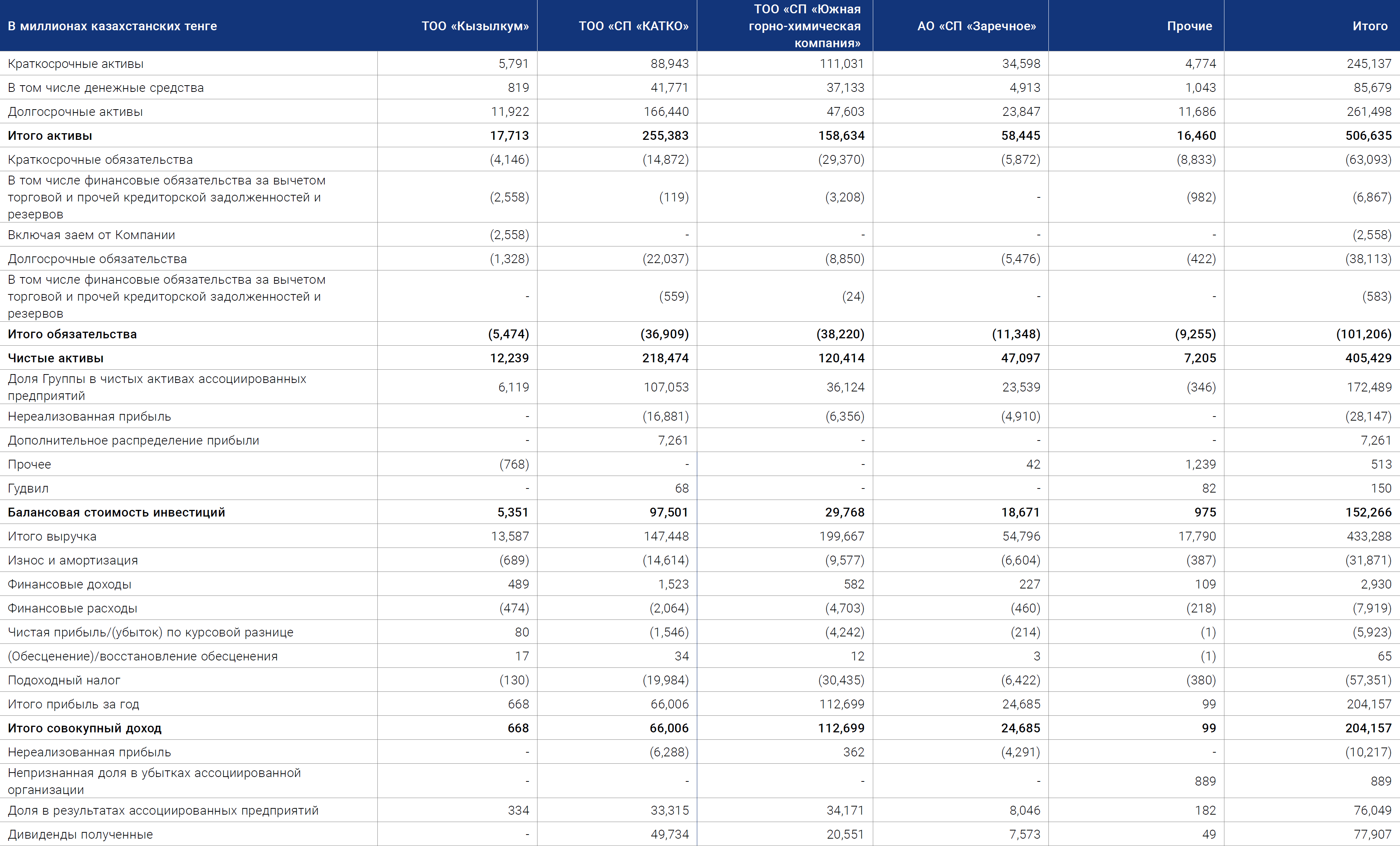Viewport: 1400px width, 846px height.
Task: Select the bold label Итого совокупный доход
Action: [84, 728]
